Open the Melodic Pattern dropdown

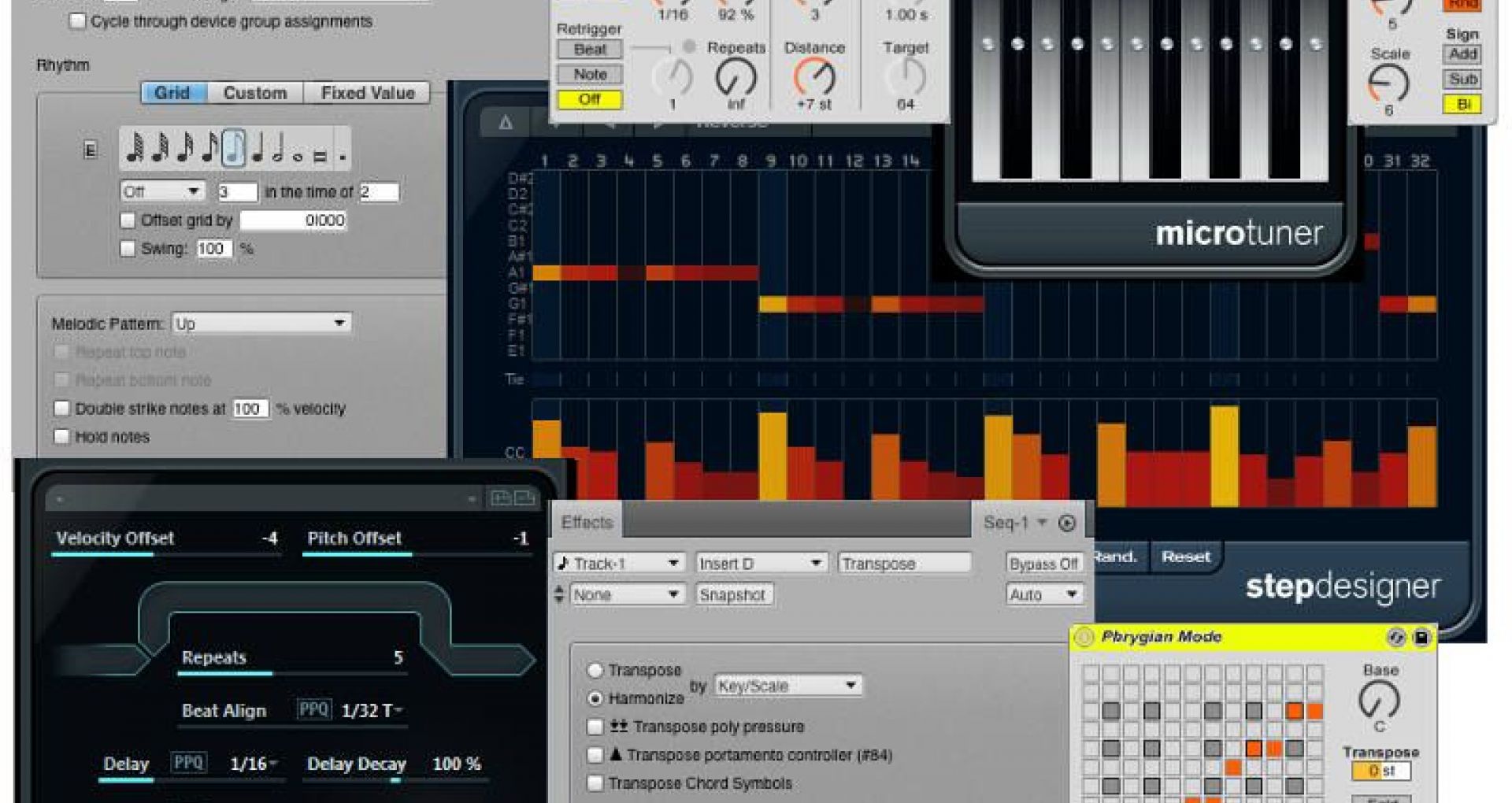click(261, 323)
